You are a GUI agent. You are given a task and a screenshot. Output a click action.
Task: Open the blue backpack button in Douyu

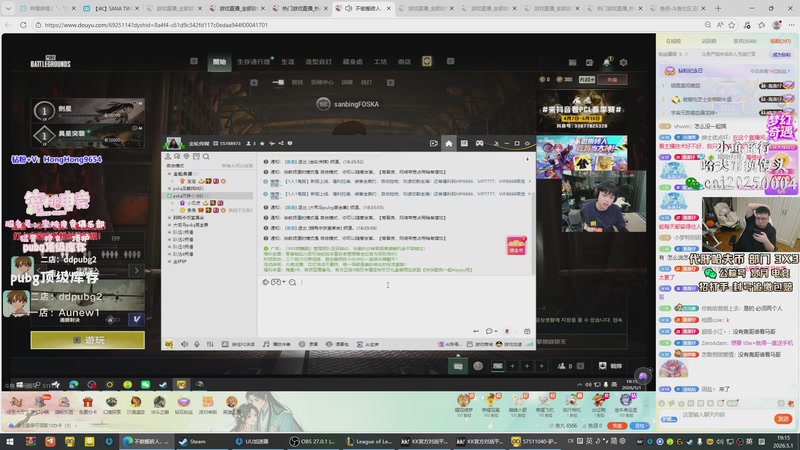click(x=639, y=426)
